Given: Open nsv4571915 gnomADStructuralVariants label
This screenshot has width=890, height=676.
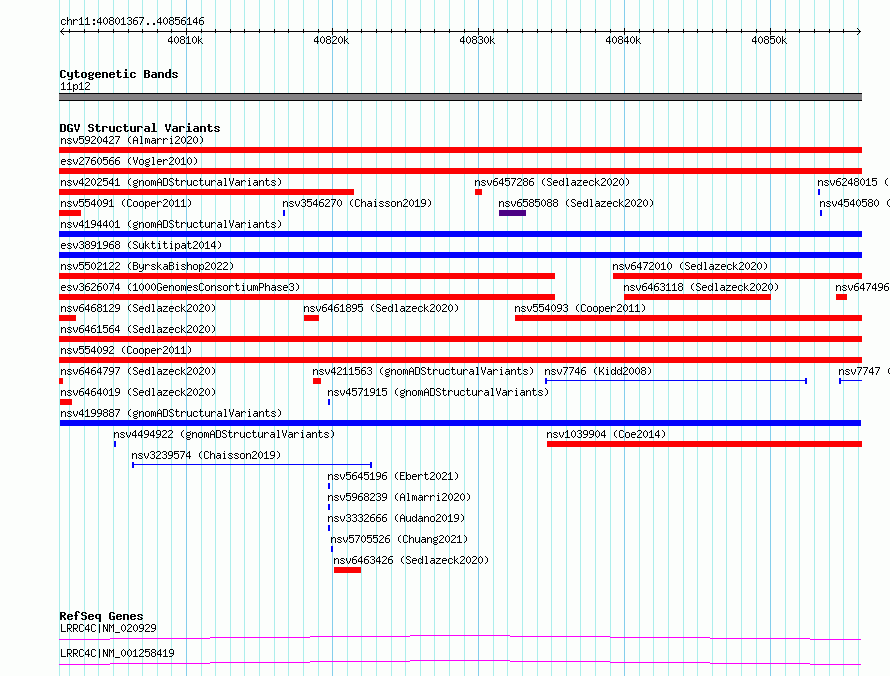Looking at the screenshot, I should pyautogui.click(x=438, y=392).
